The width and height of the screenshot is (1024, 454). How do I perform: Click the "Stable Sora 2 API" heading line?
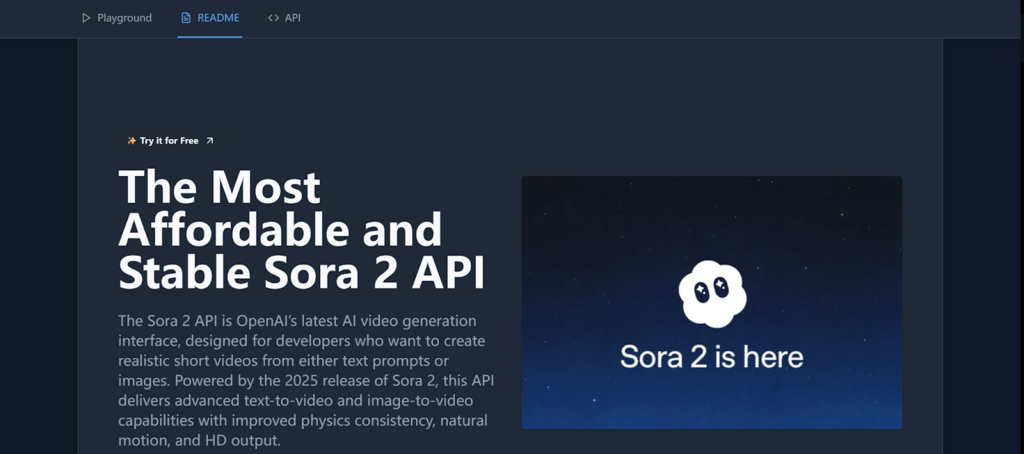click(x=302, y=272)
